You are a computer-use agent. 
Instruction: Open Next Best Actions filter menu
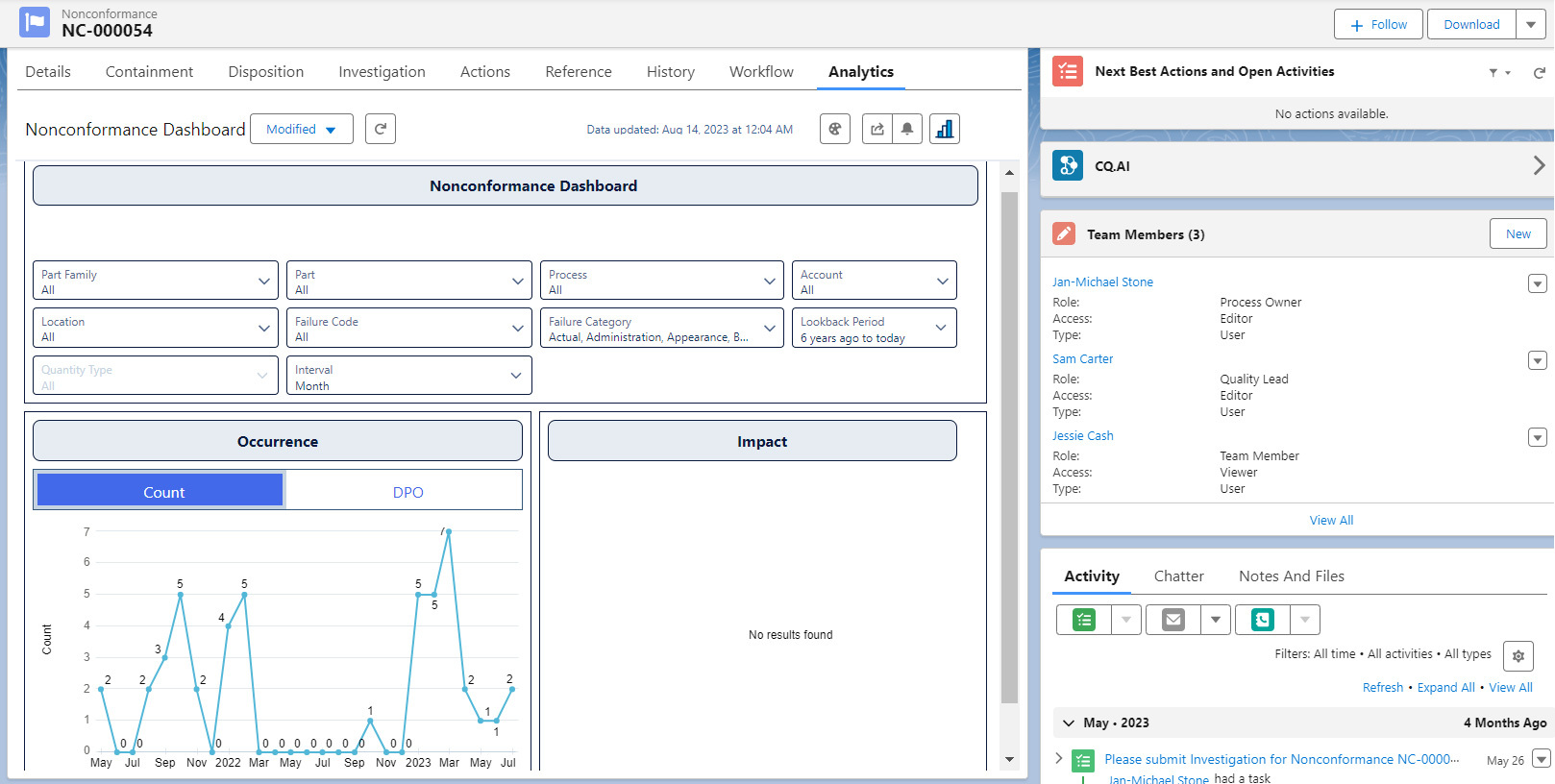[1499, 72]
